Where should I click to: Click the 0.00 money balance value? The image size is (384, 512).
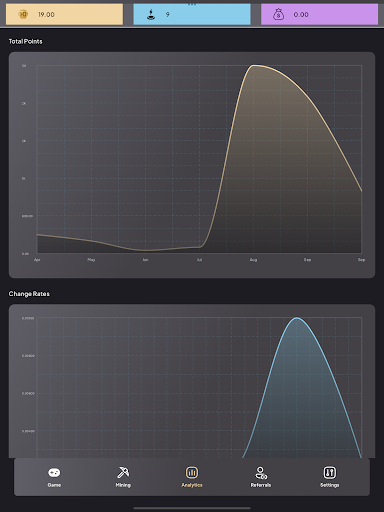pyautogui.click(x=301, y=14)
